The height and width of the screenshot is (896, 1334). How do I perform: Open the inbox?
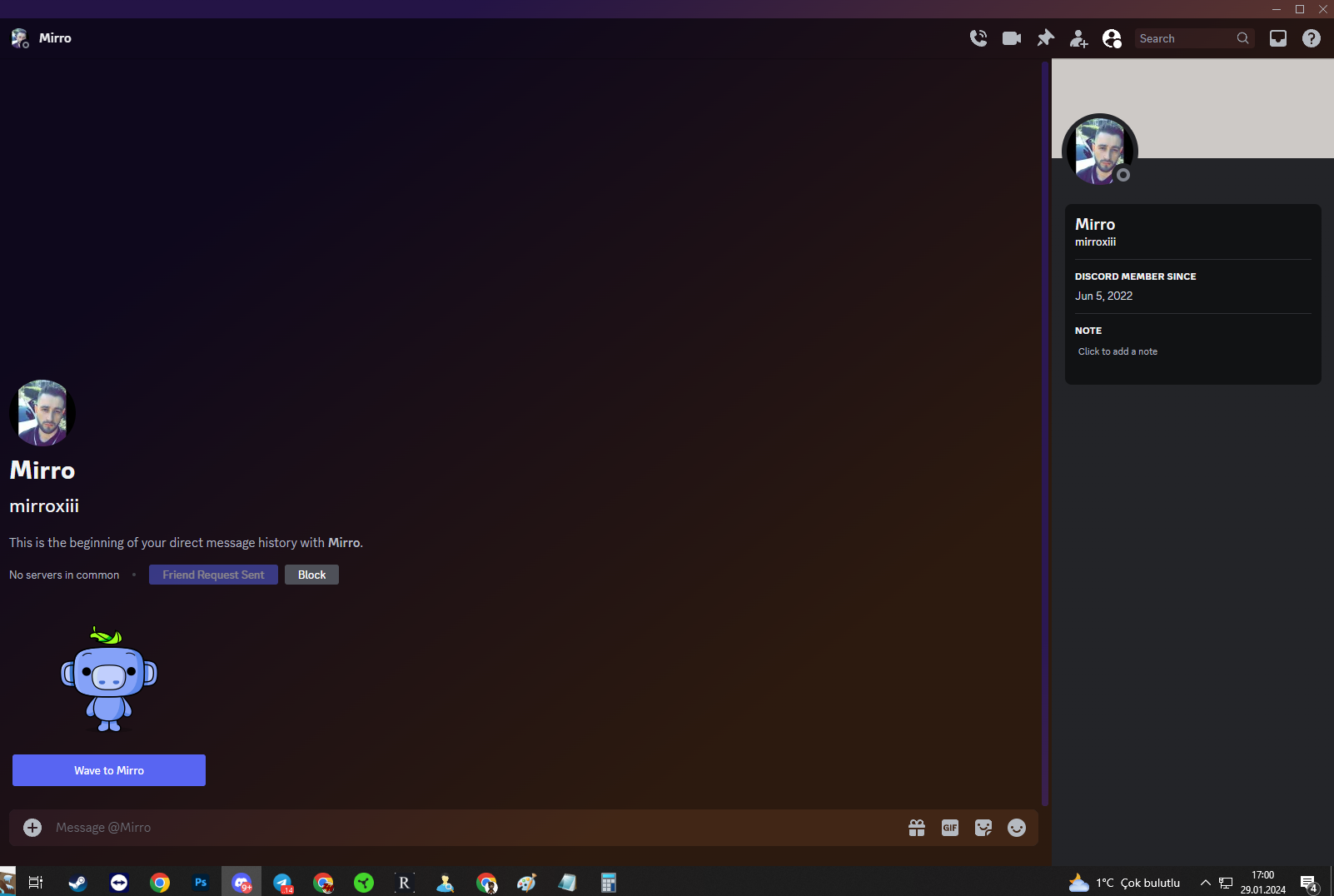point(1278,38)
